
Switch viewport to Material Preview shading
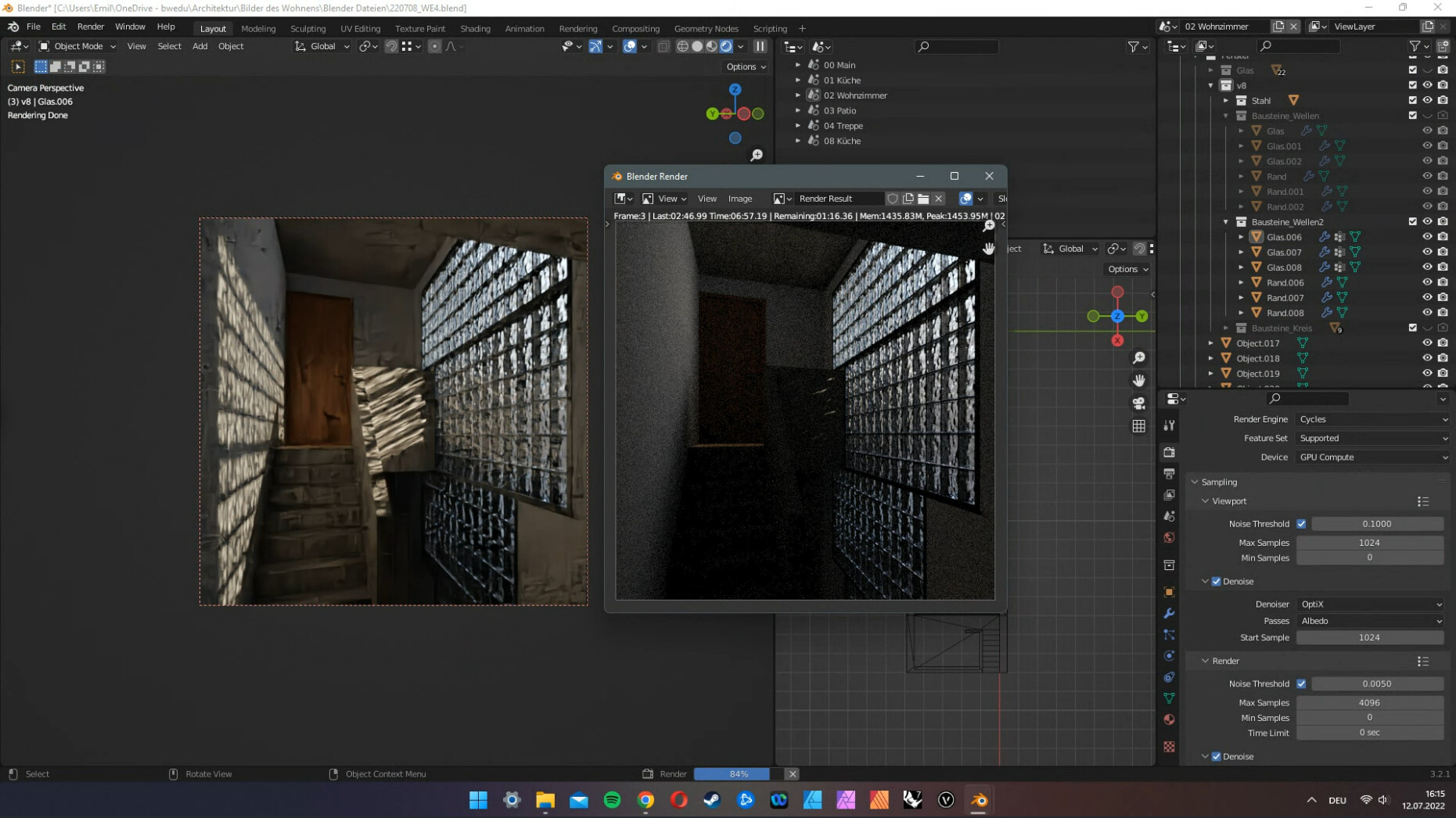(x=711, y=46)
